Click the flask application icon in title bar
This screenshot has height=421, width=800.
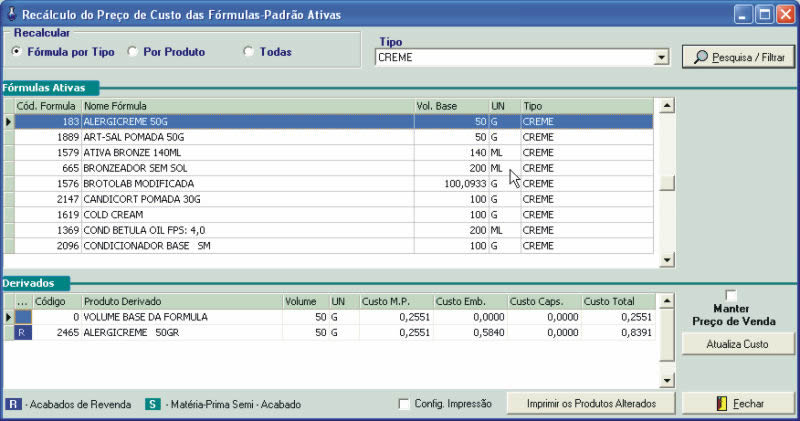tap(11, 14)
